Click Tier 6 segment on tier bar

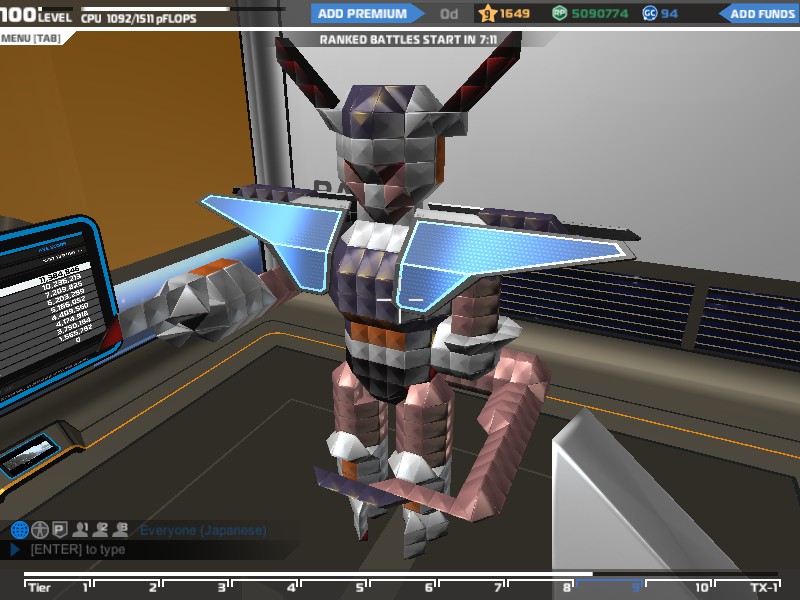click(x=403, y=587)
